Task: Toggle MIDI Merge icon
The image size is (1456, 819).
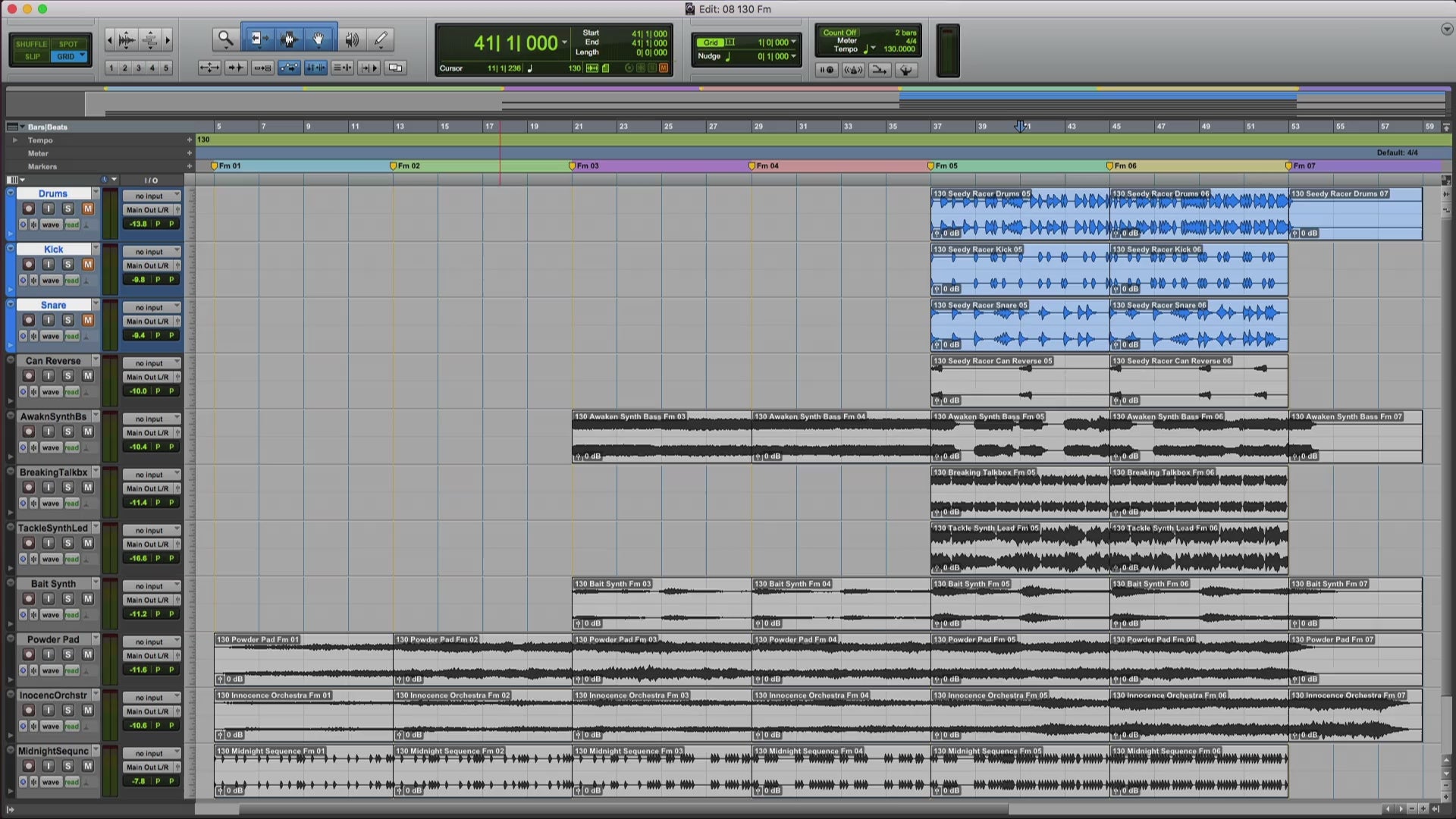Action: [879, 70]
